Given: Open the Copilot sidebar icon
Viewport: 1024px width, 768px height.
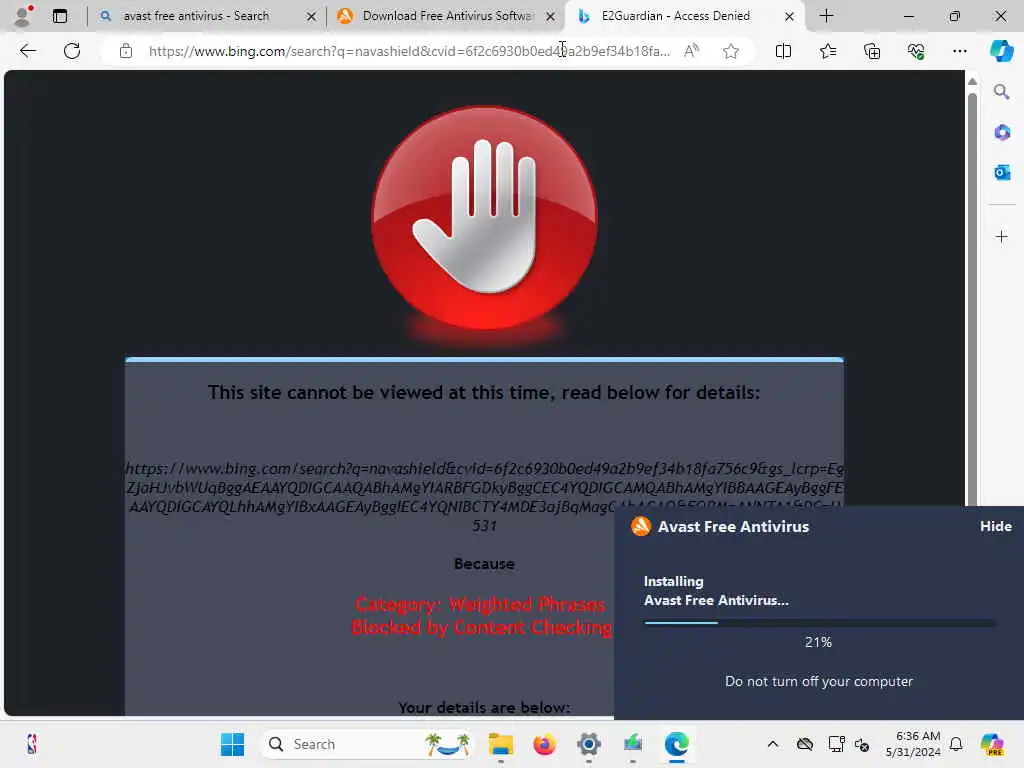Looking at the screenshot, I should click(1001, 51).
